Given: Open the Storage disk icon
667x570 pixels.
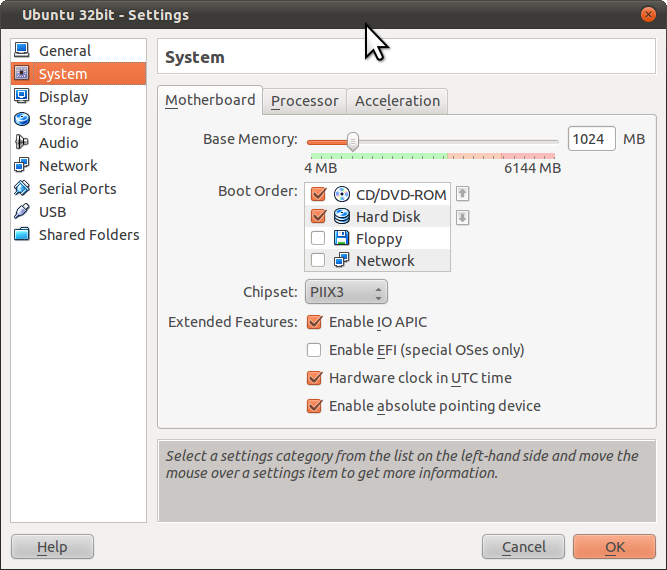Looking at the screenshot, I should pos(21,120).
